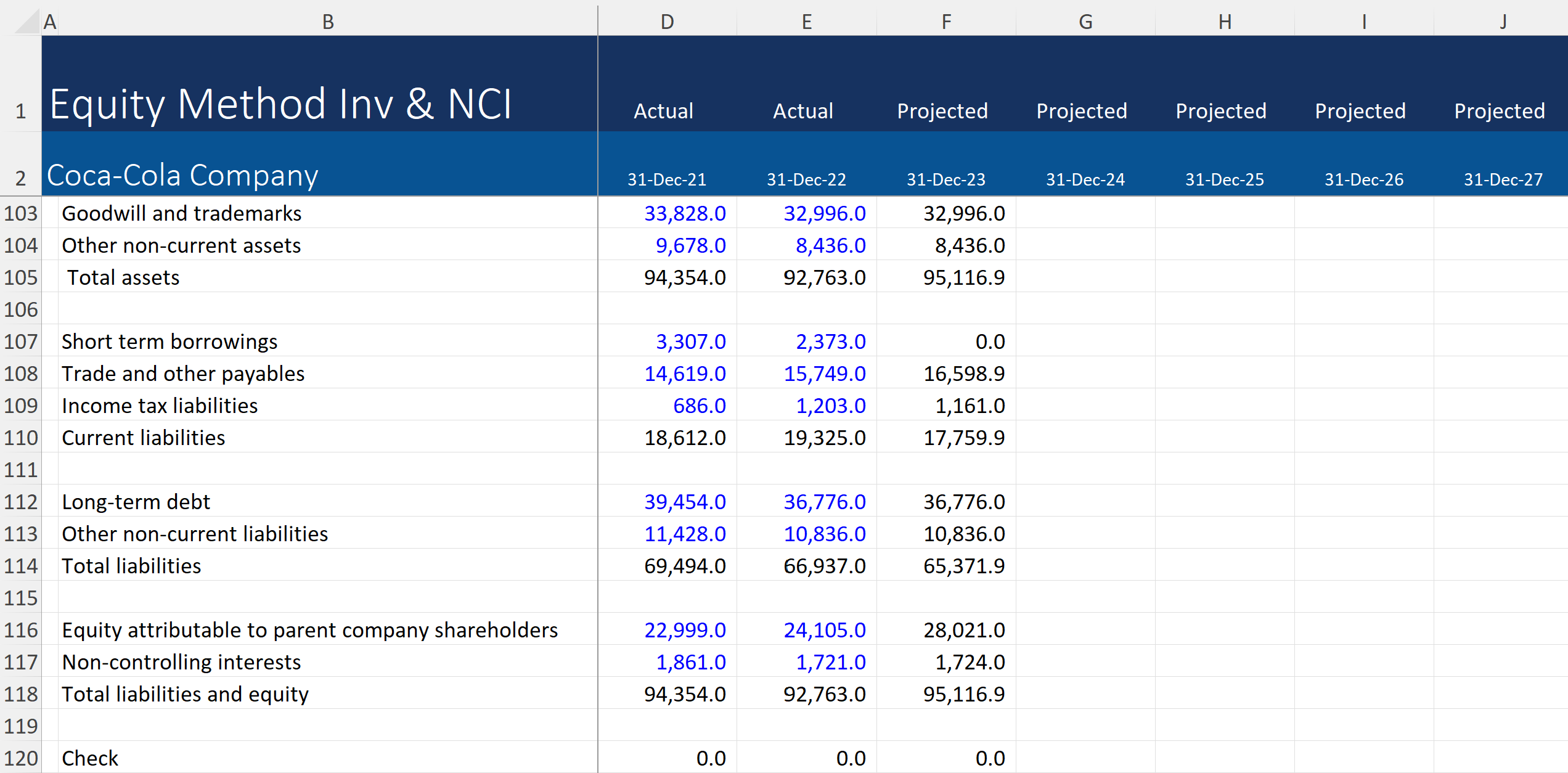
Task: Select Long-term debt 36,776.0 in blue
Action: (x=824, y=502)
